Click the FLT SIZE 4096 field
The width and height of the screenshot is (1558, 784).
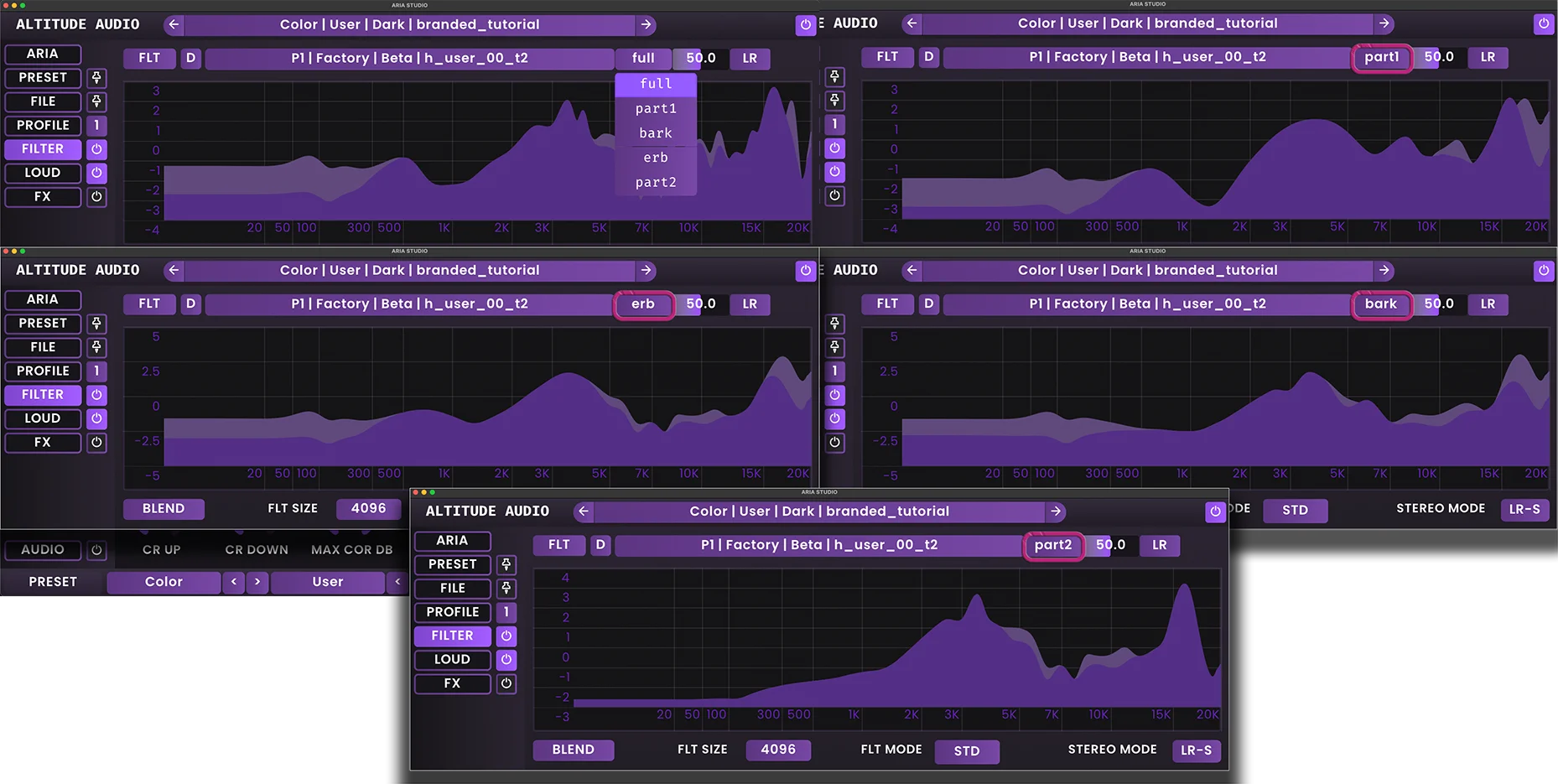point(778,750)
